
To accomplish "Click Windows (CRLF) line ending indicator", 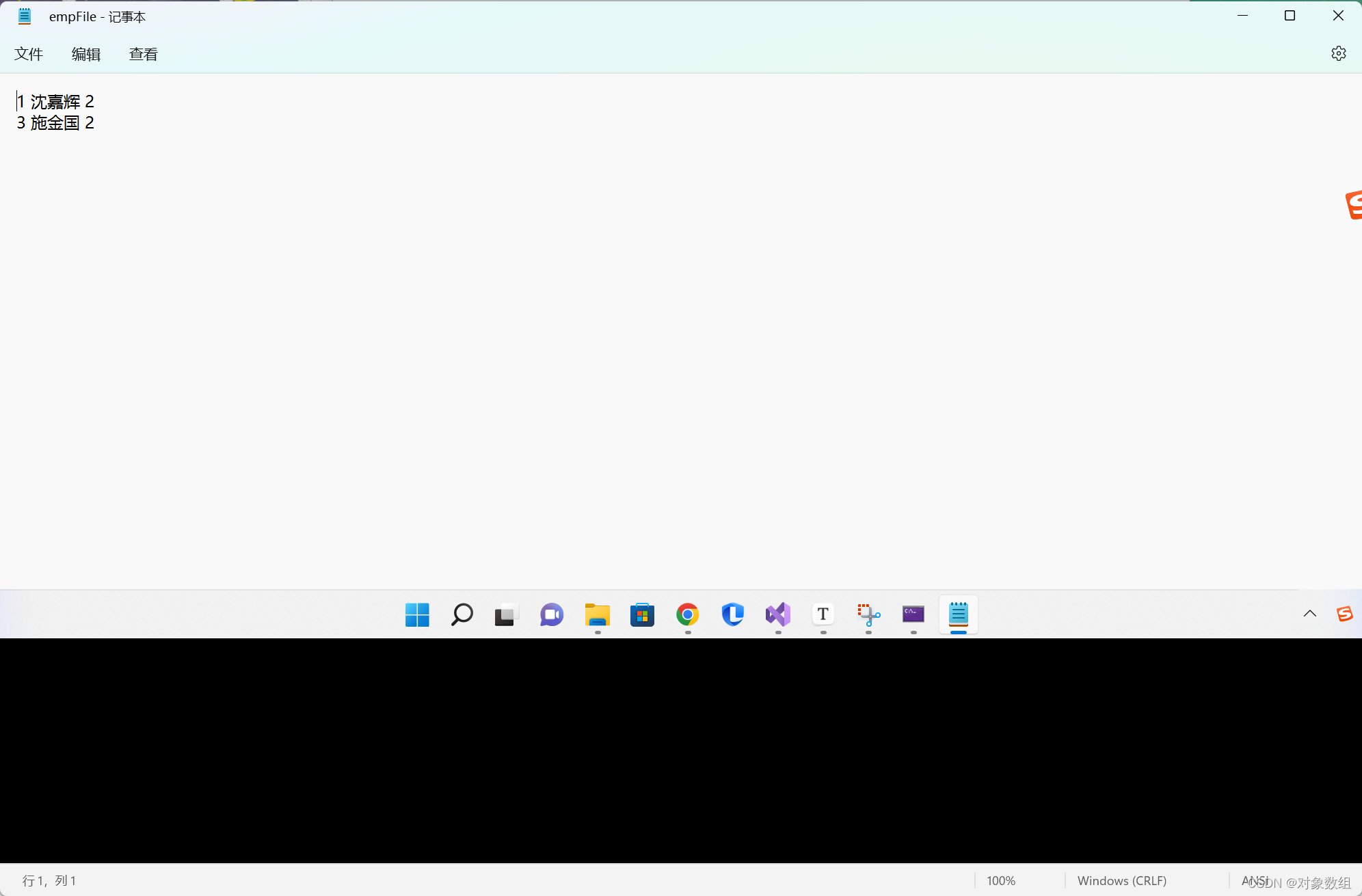I will click(x=1121, y=880).
